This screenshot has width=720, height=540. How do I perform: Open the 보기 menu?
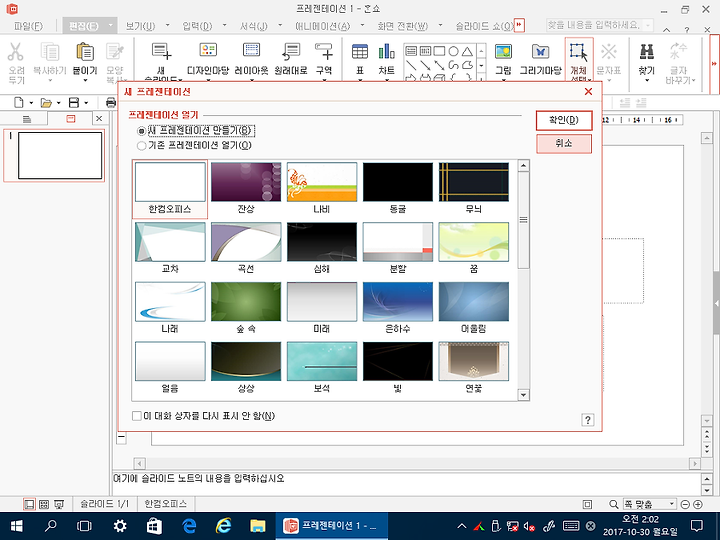coord(141,26)
